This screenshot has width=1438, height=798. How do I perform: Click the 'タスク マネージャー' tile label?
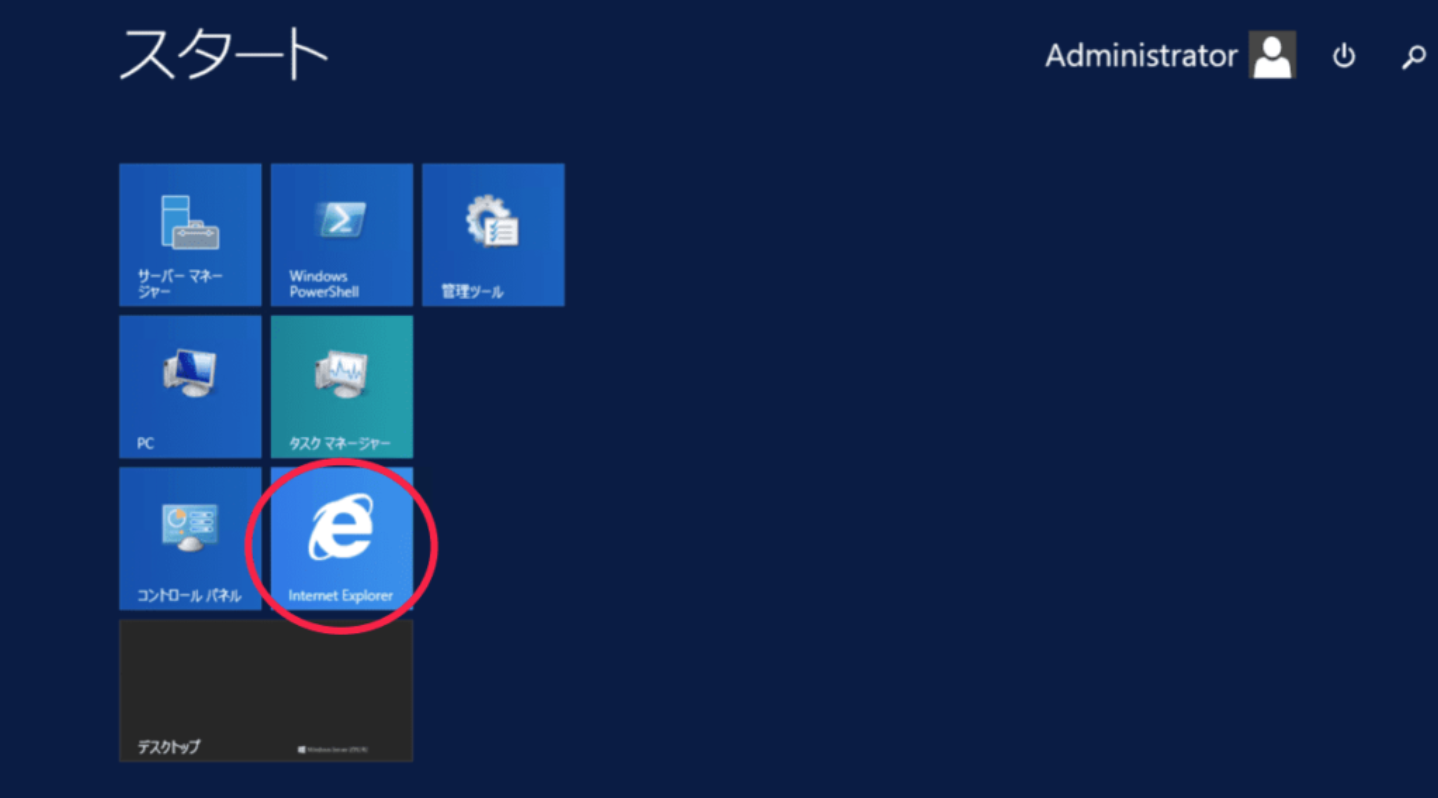click(x=340, y=443)
